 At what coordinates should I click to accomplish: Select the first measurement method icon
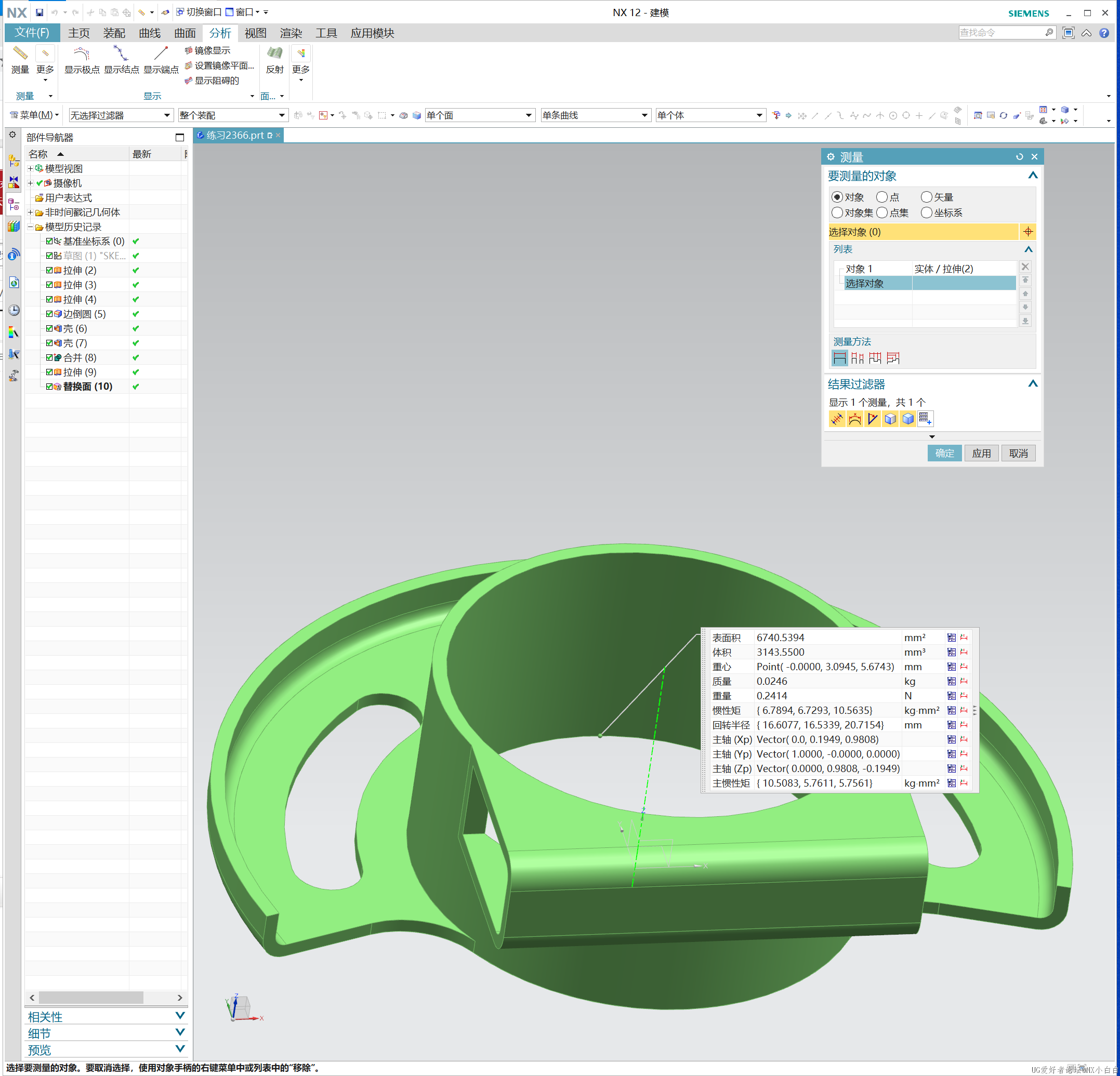839,358
